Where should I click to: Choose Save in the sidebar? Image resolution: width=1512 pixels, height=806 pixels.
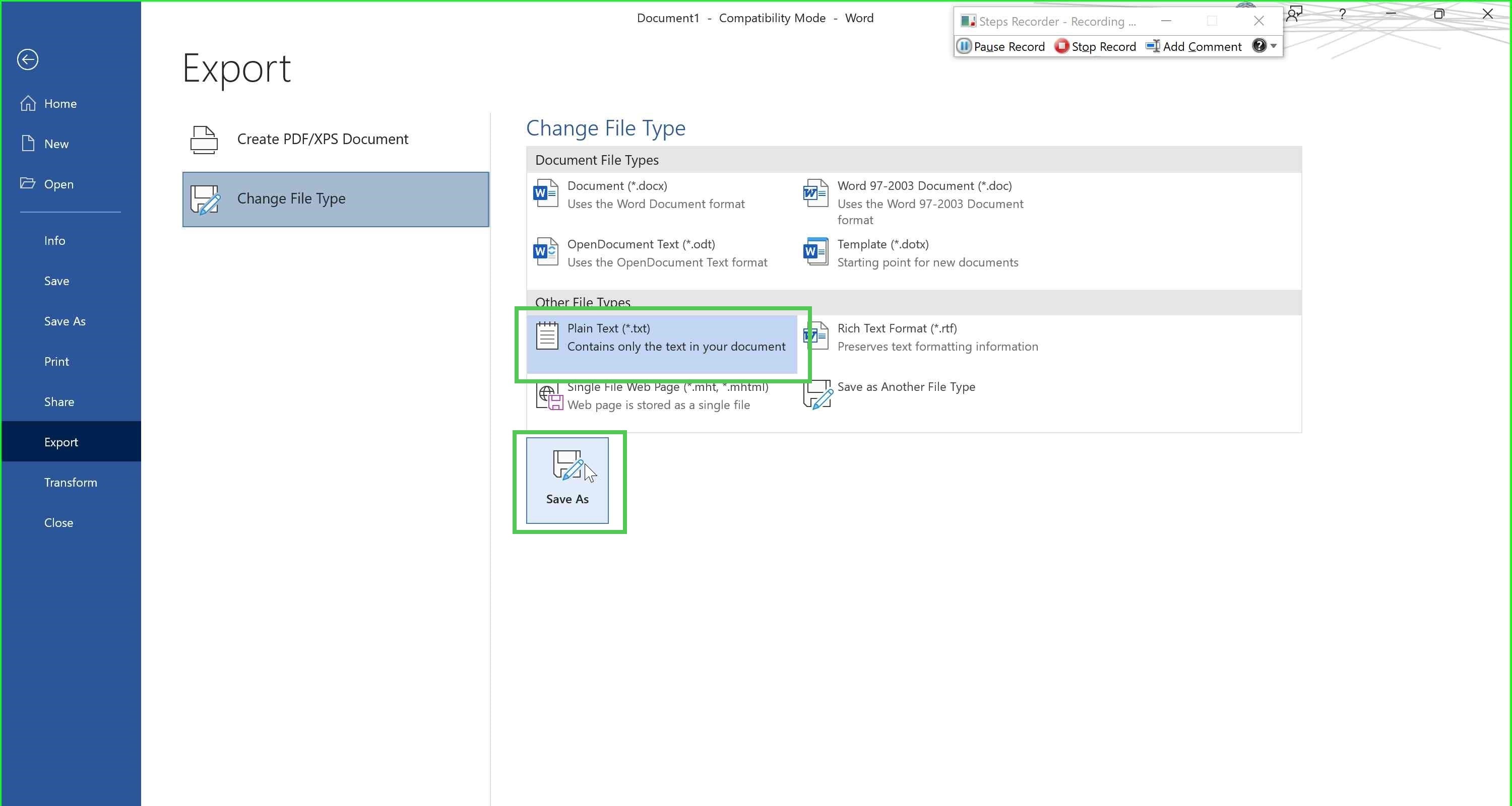[71, 281]
